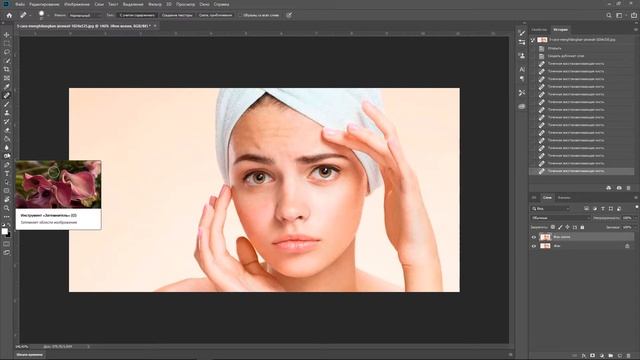Select the Crop tool
Screen dimensions: 640x360
[x=7, y=69]
